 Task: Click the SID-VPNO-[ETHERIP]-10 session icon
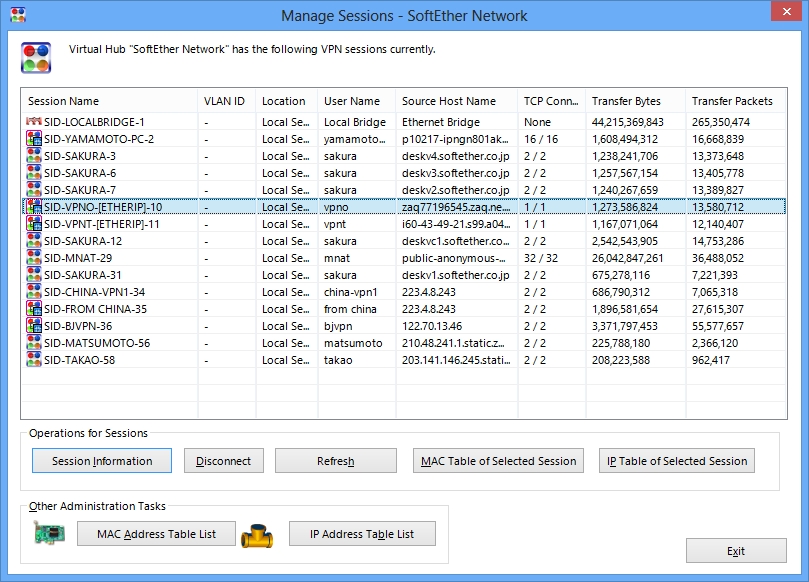(x=34, y=207)
